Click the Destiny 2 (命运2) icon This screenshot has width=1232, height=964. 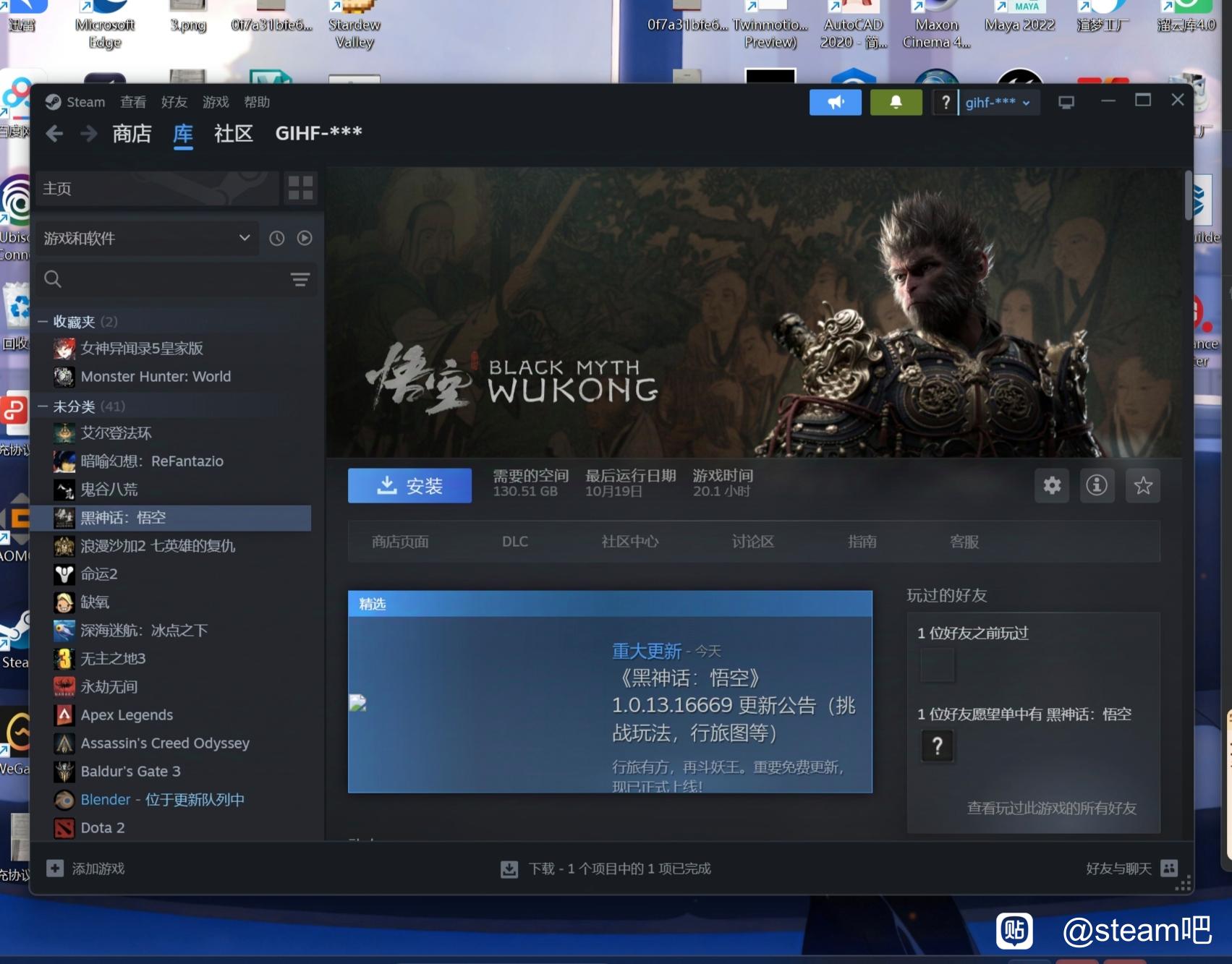pyautogui.click(x=64, y=574)
